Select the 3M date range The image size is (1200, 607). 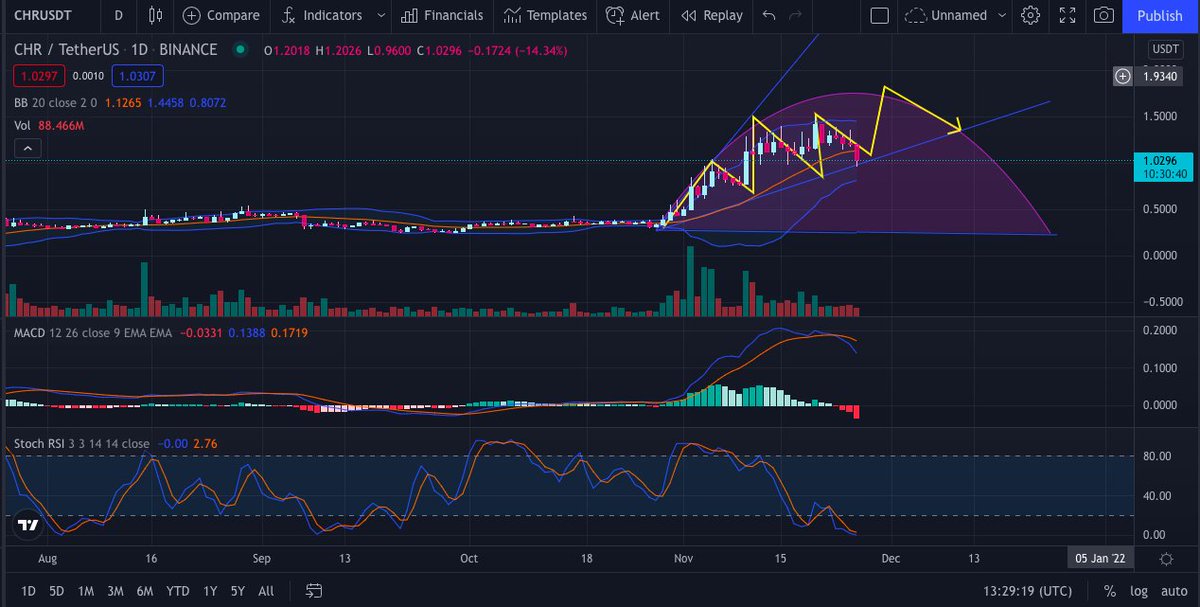pos(116,590)
